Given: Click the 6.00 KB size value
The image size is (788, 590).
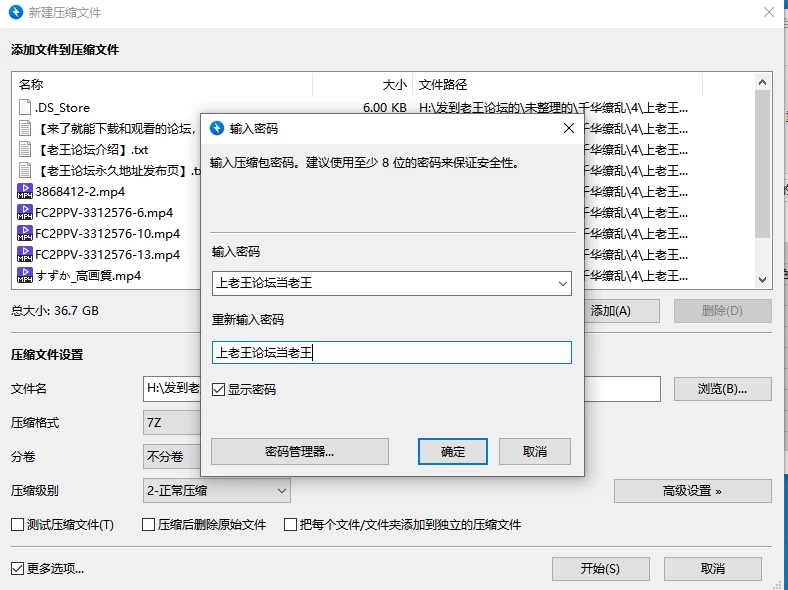Looking at the screenshot, I should (x=384, y=107).
